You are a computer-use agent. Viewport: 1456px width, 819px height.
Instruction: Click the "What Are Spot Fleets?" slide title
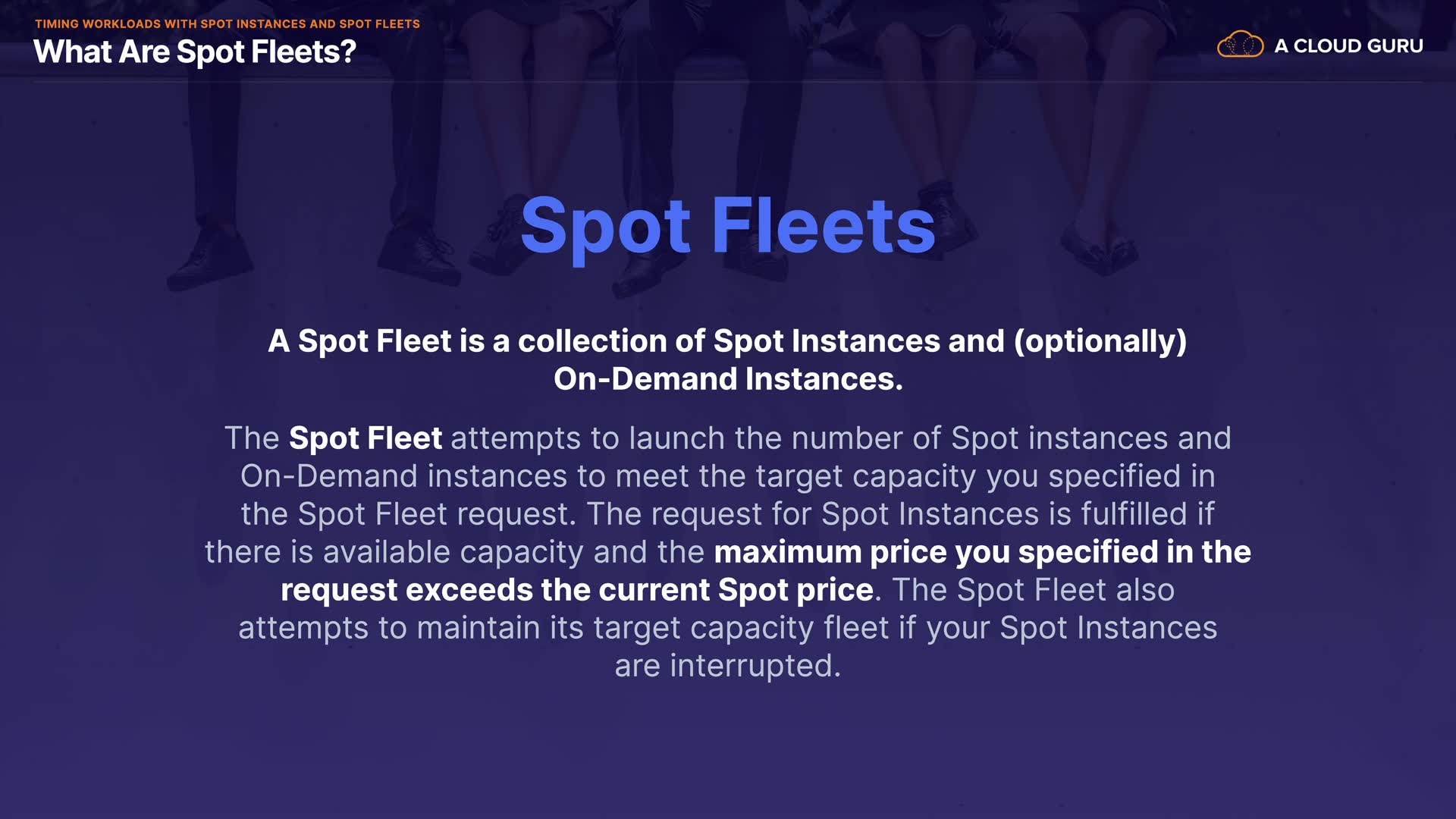195,52
